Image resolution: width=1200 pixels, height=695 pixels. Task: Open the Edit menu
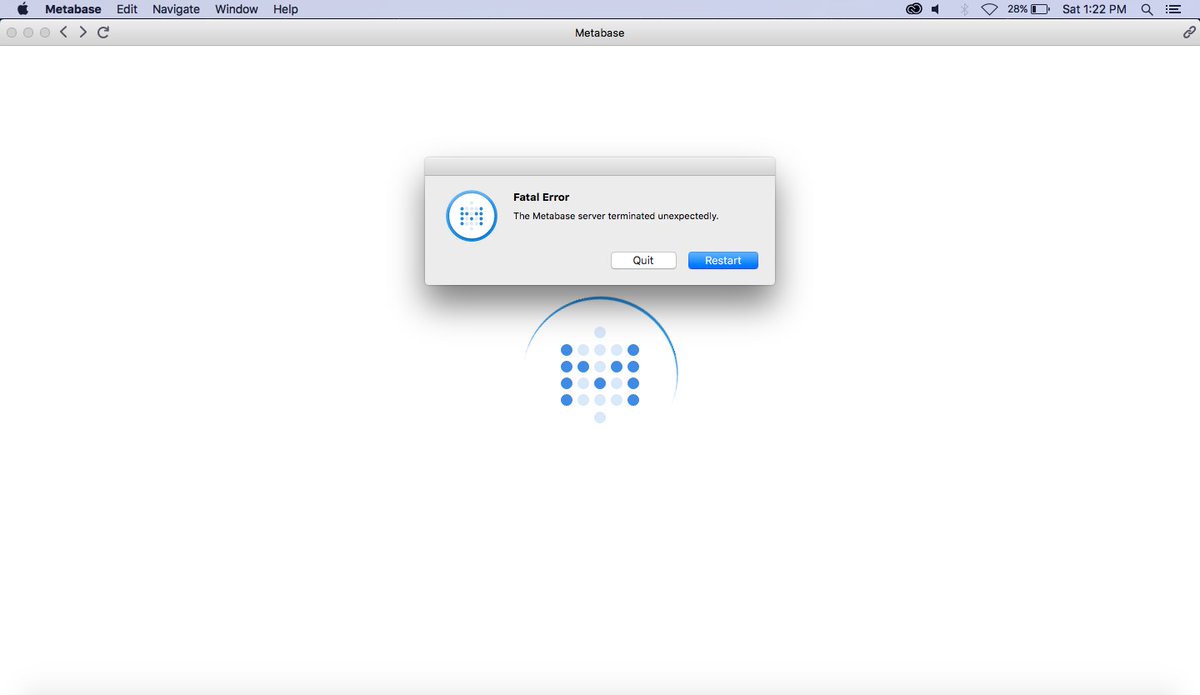click(127, 9)
